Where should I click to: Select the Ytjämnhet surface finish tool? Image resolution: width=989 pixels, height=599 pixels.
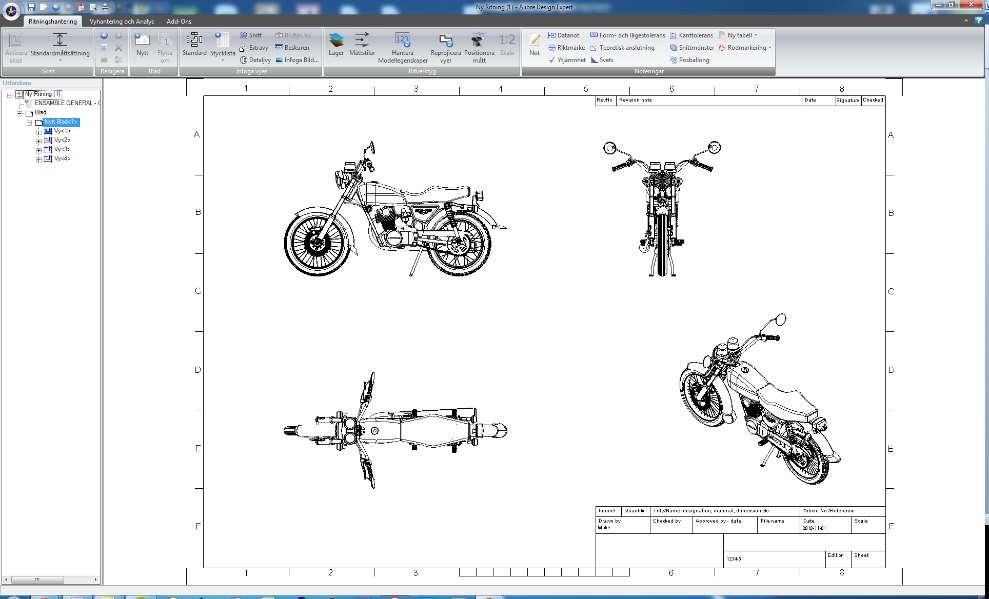[566, 60]
